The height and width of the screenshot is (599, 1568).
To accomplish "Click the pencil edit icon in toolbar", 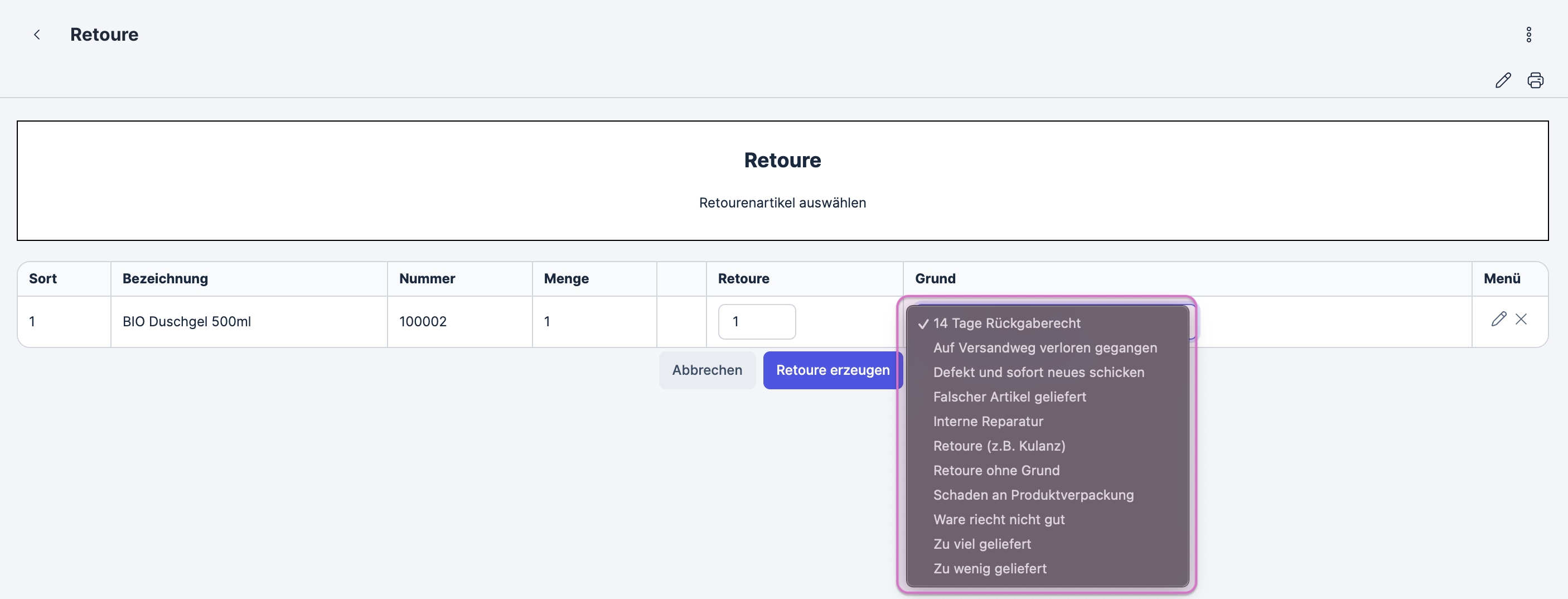I will (1503, 80).
